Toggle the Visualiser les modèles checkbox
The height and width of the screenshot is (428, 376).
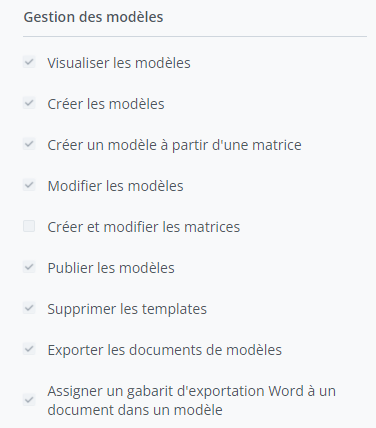(29, 62)
